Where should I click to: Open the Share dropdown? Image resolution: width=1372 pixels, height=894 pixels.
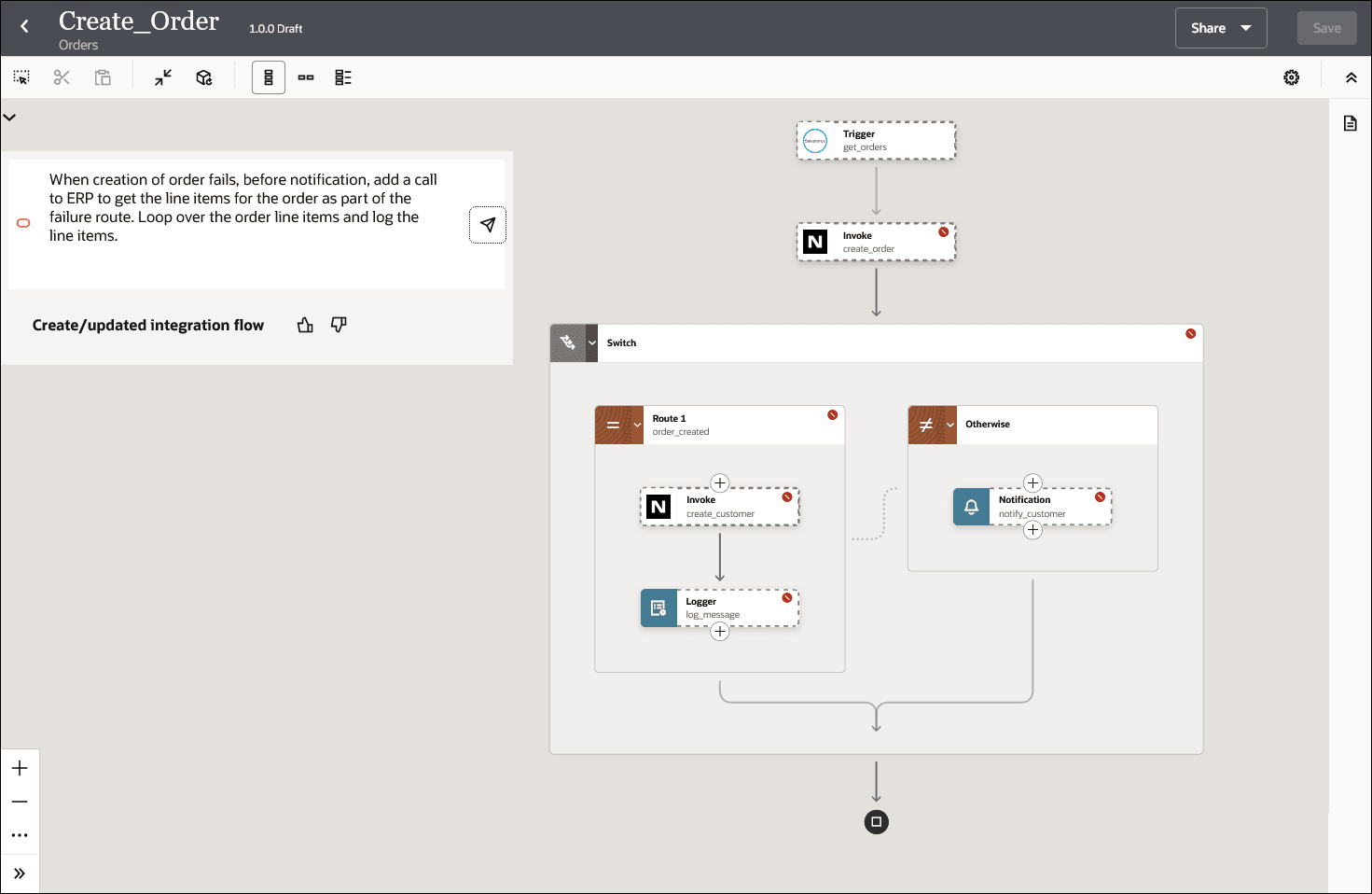tap(1220, 27)
